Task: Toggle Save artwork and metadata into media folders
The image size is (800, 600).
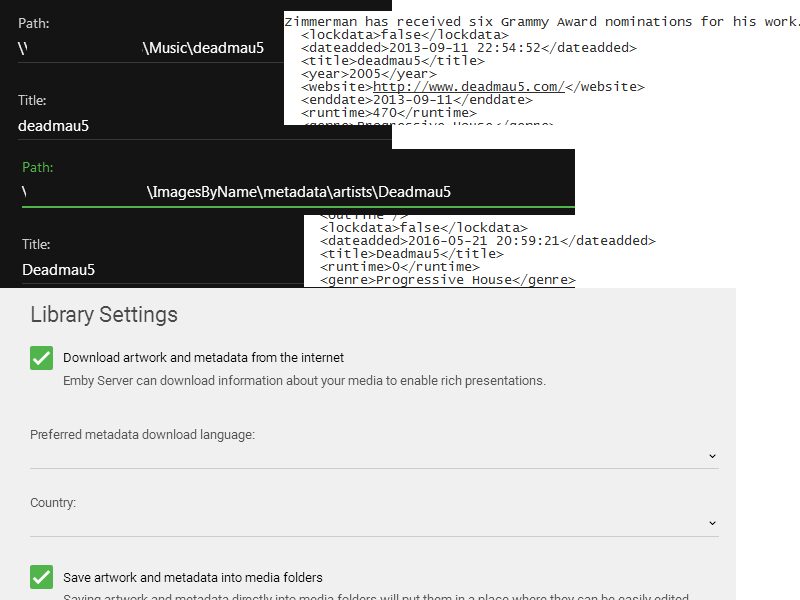Action: (41, 577)
